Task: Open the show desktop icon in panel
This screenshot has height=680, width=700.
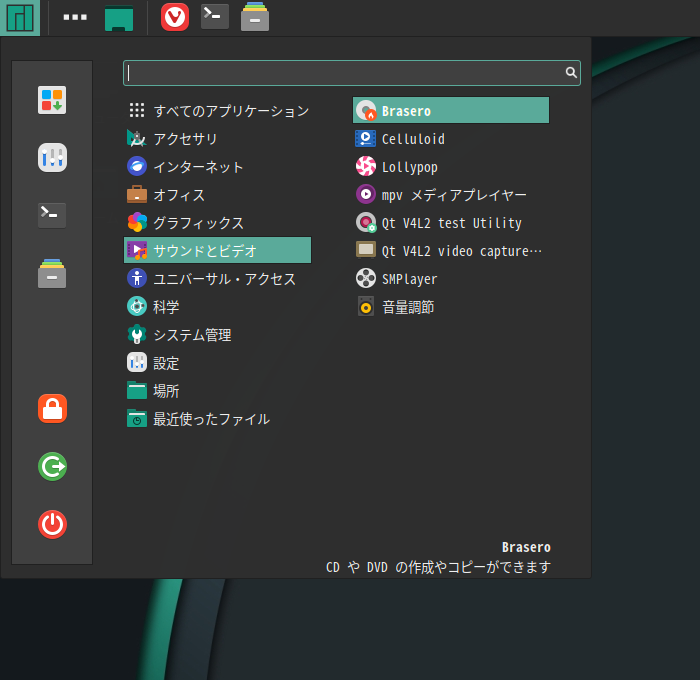Action: tap(120, 17)
